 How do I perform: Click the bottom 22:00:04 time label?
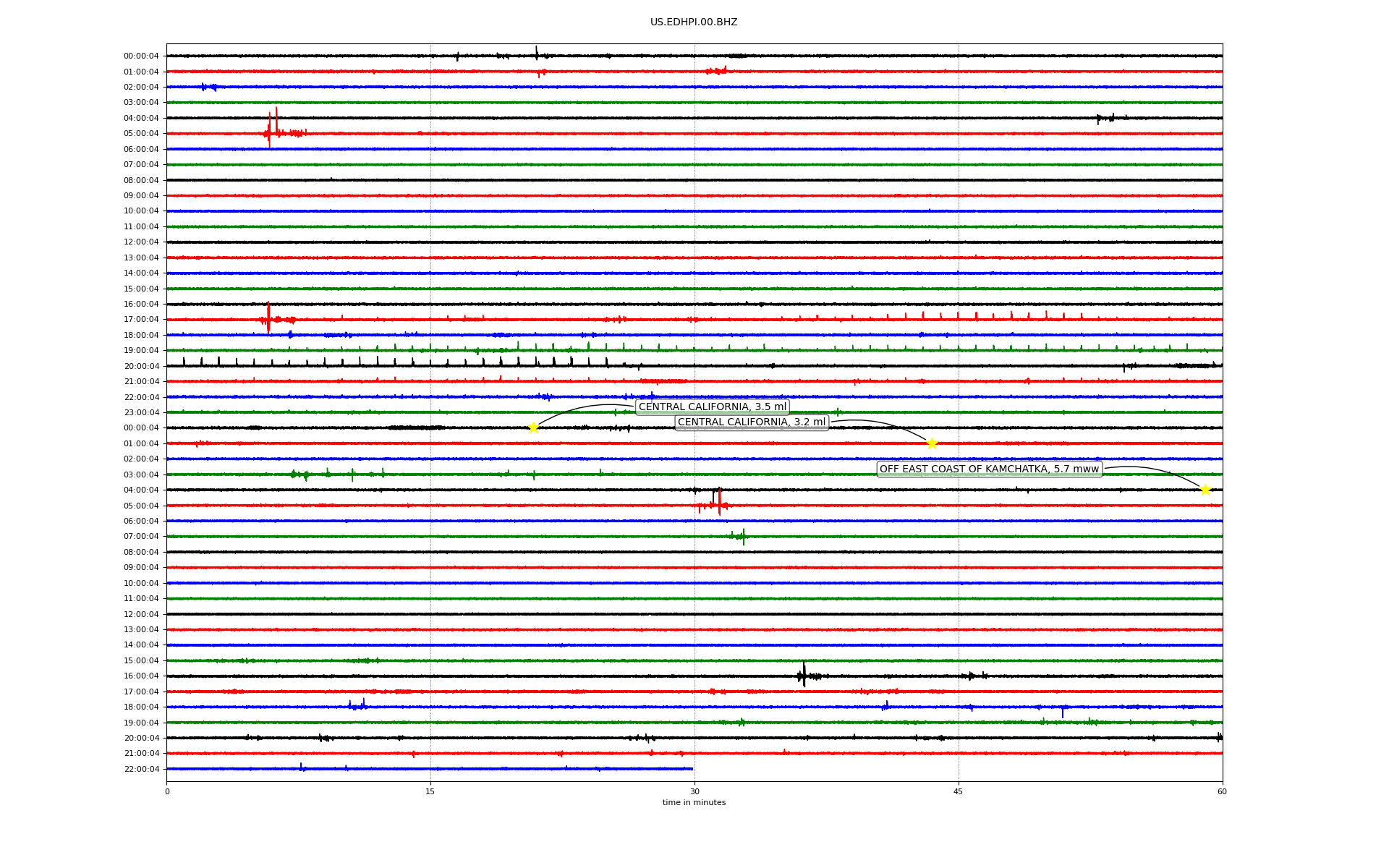[141, 769]
